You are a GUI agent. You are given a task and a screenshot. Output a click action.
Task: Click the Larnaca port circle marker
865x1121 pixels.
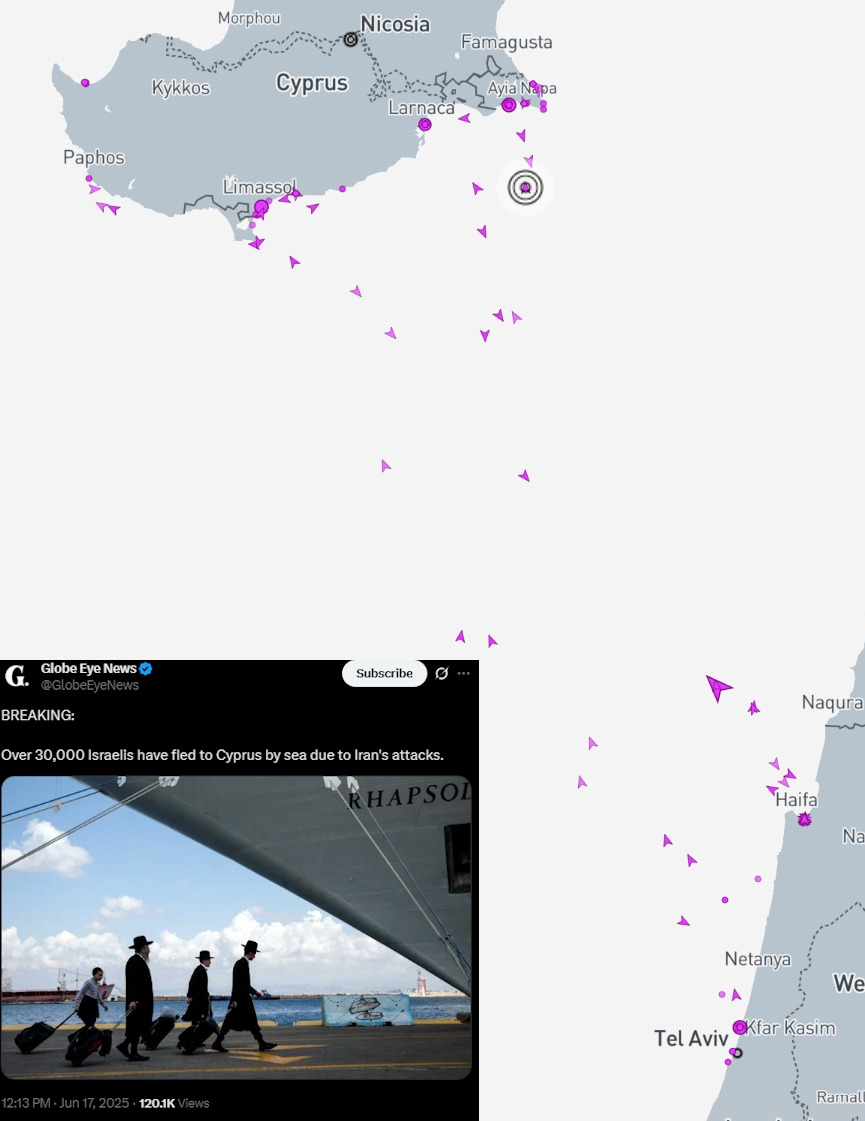point(425,124)
